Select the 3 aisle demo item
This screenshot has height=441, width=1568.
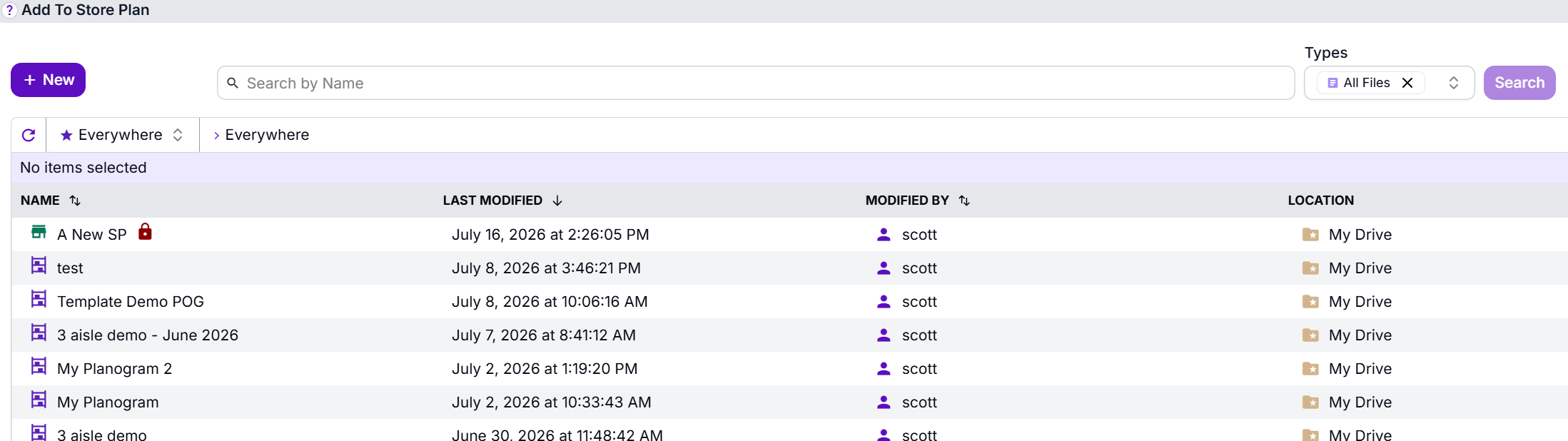pos(102,435)
